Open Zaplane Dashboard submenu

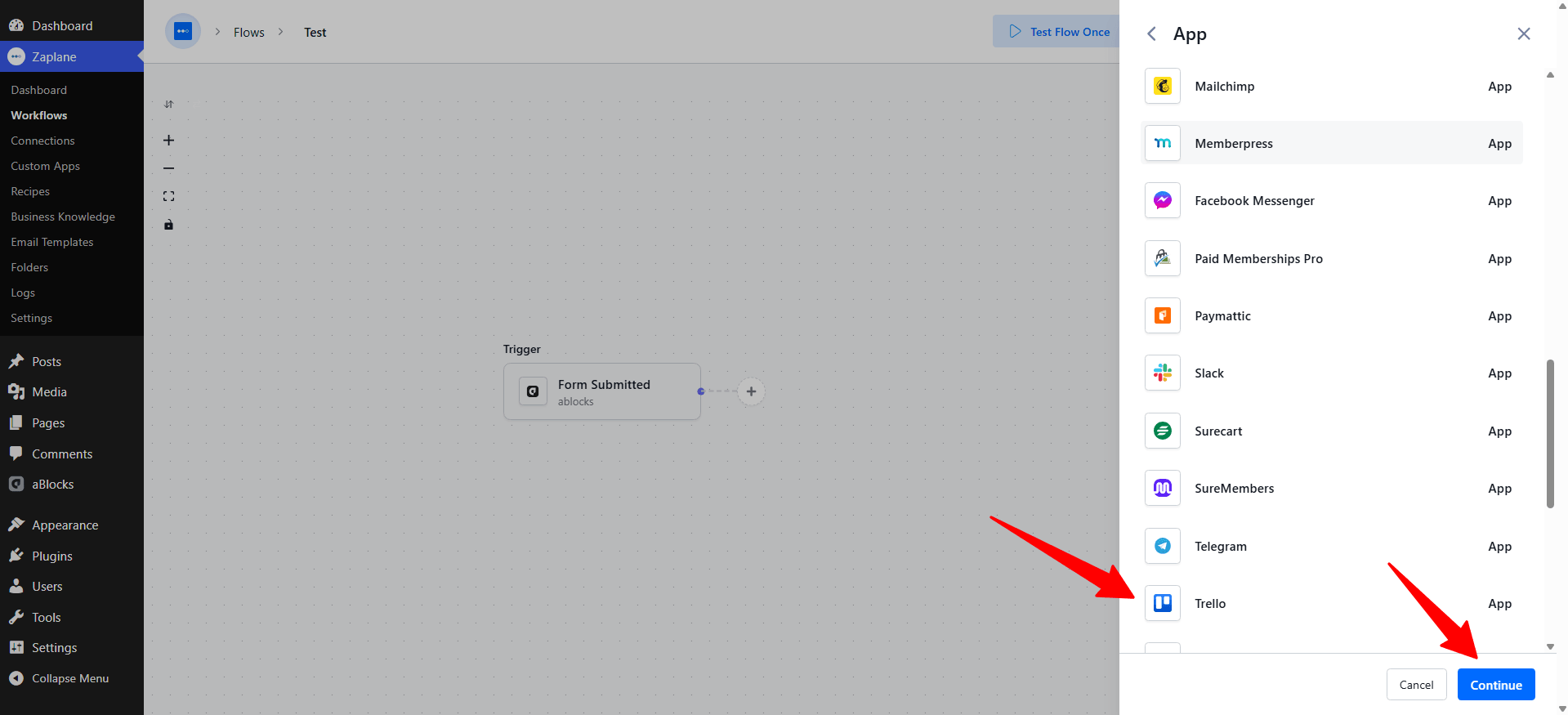coord(39,90)
